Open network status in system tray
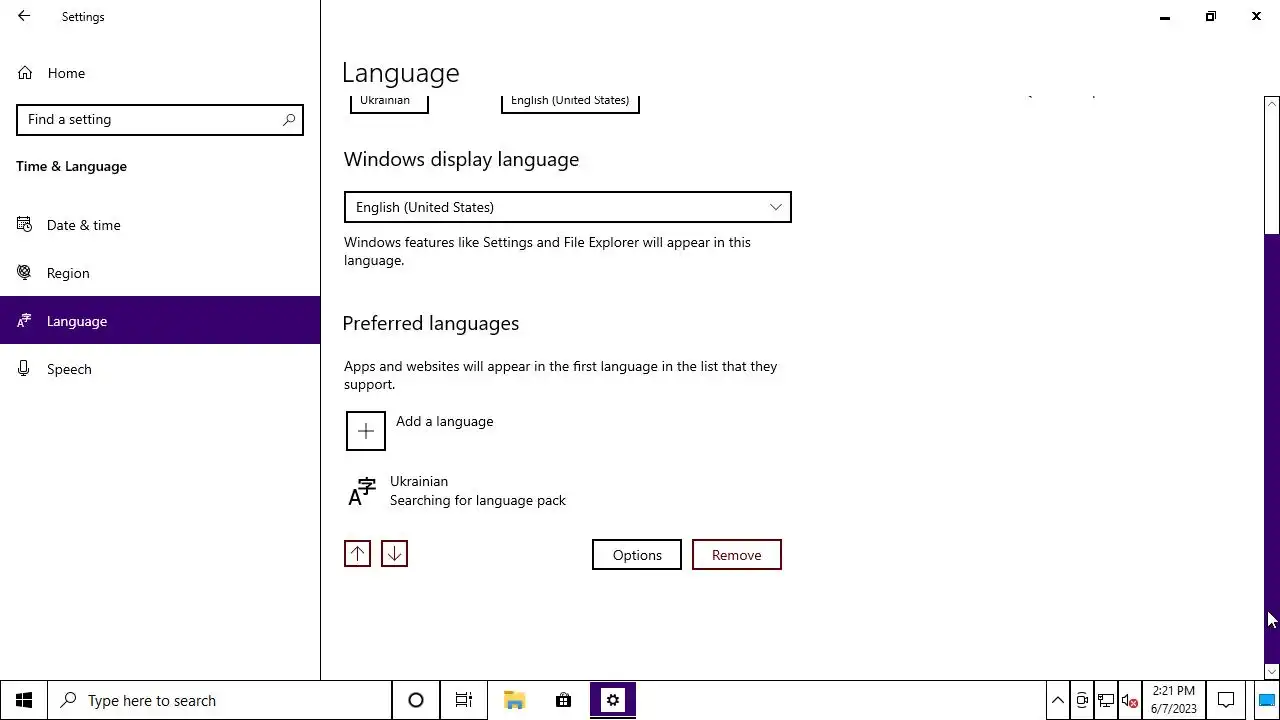 (1106, 700)
